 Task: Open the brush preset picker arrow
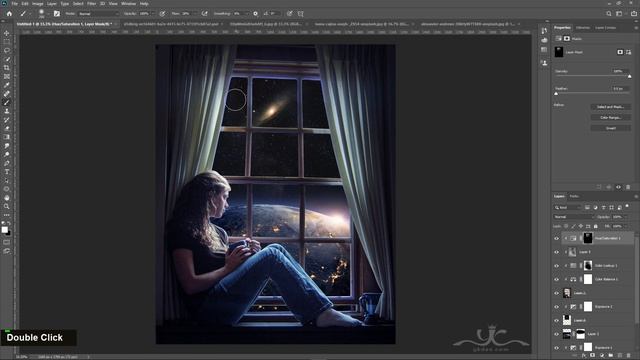coord(47,13)
